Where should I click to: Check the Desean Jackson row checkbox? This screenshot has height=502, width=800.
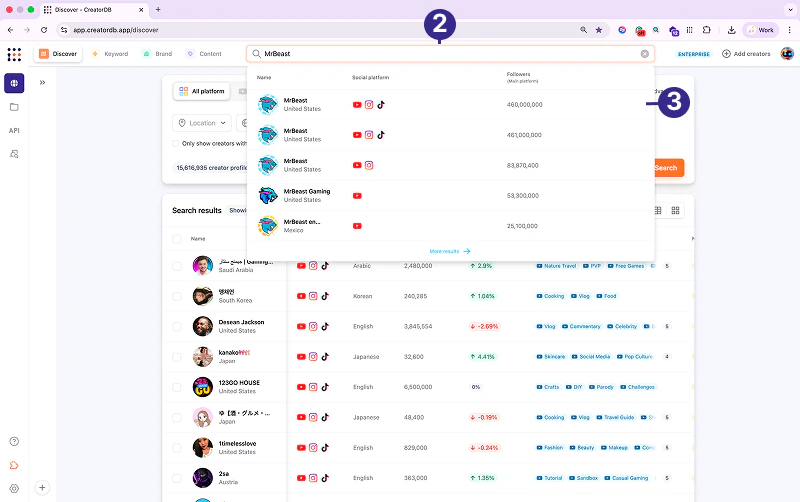(177, 327)
